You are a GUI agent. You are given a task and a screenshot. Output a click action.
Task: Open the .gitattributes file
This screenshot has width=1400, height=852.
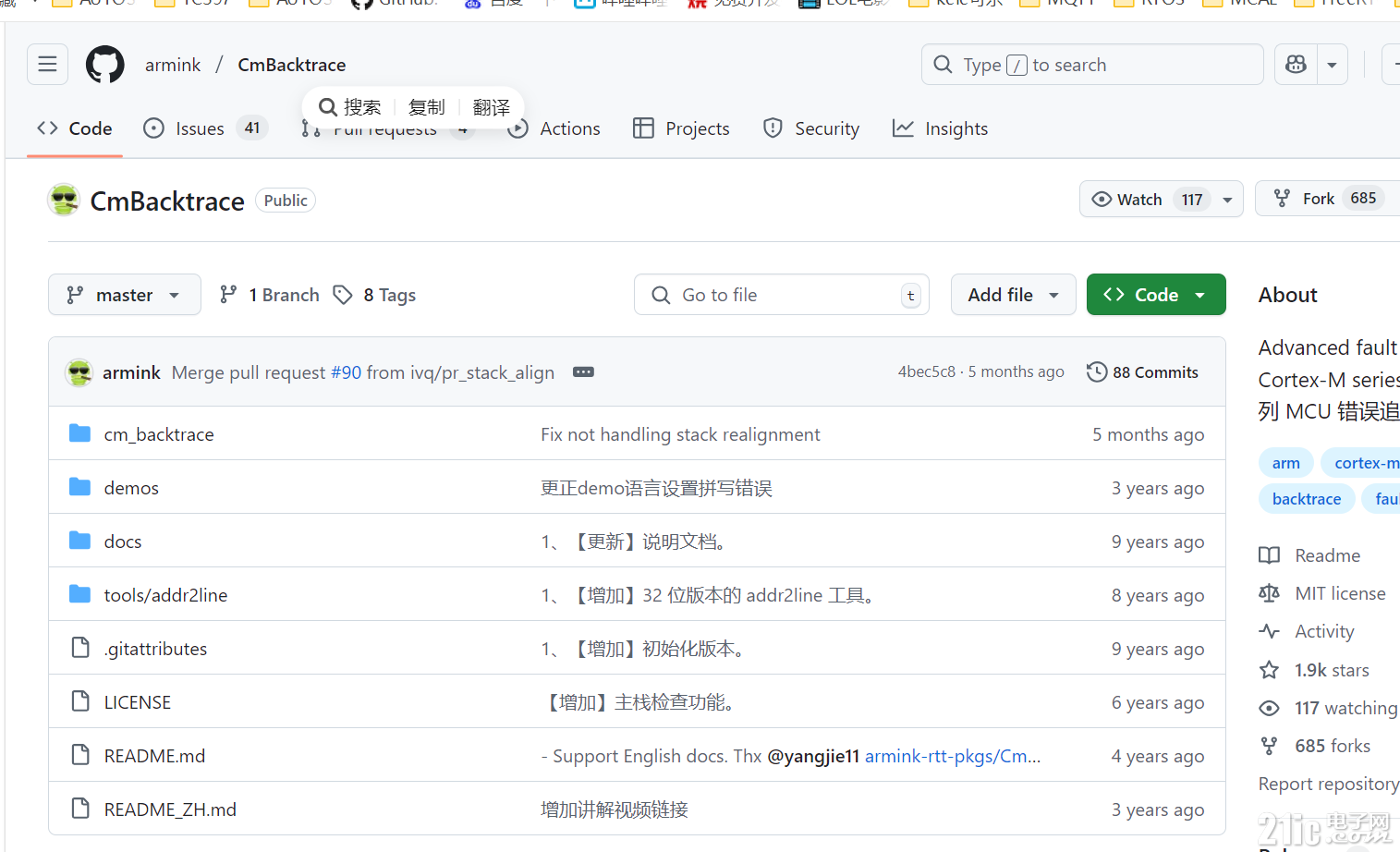155,649
